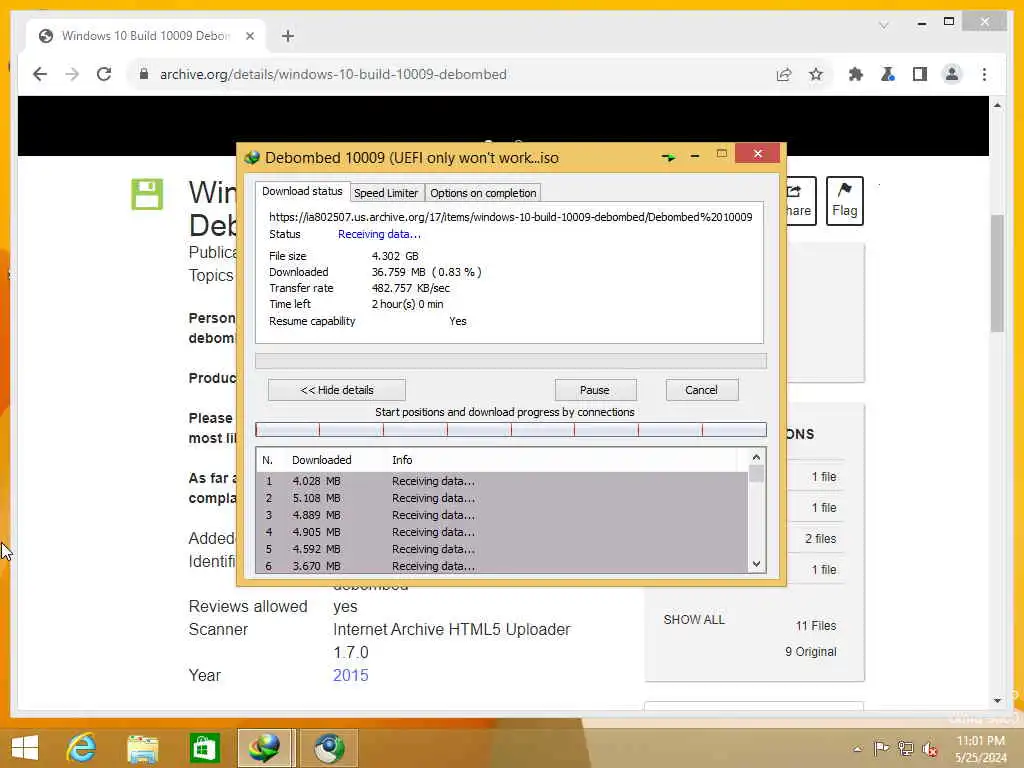This screenshot has width=1024, height=768.
Task: Show hidden tray icons arrow
Action: click(x=857, y=749)
